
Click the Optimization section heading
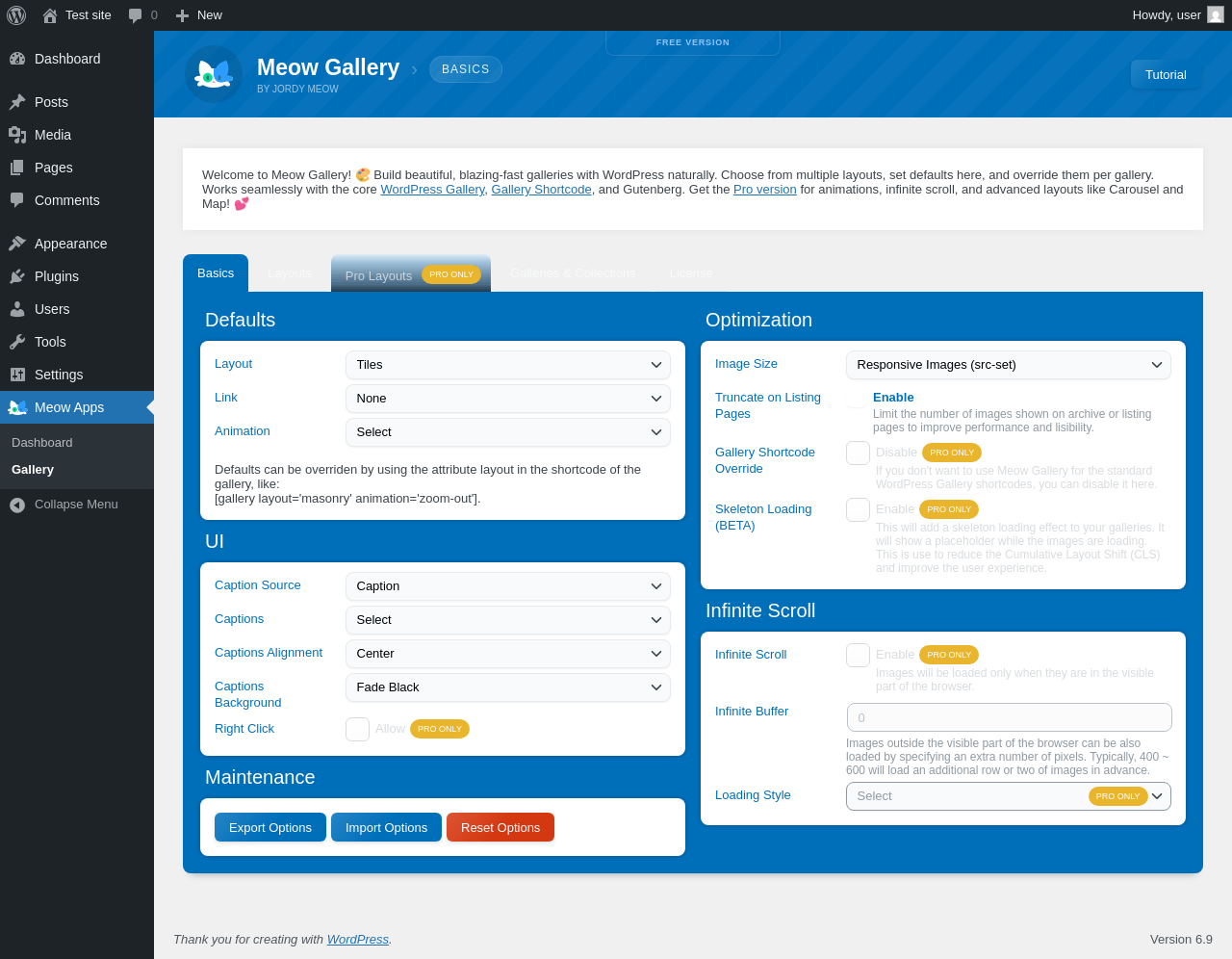click(x=758, y=320)
